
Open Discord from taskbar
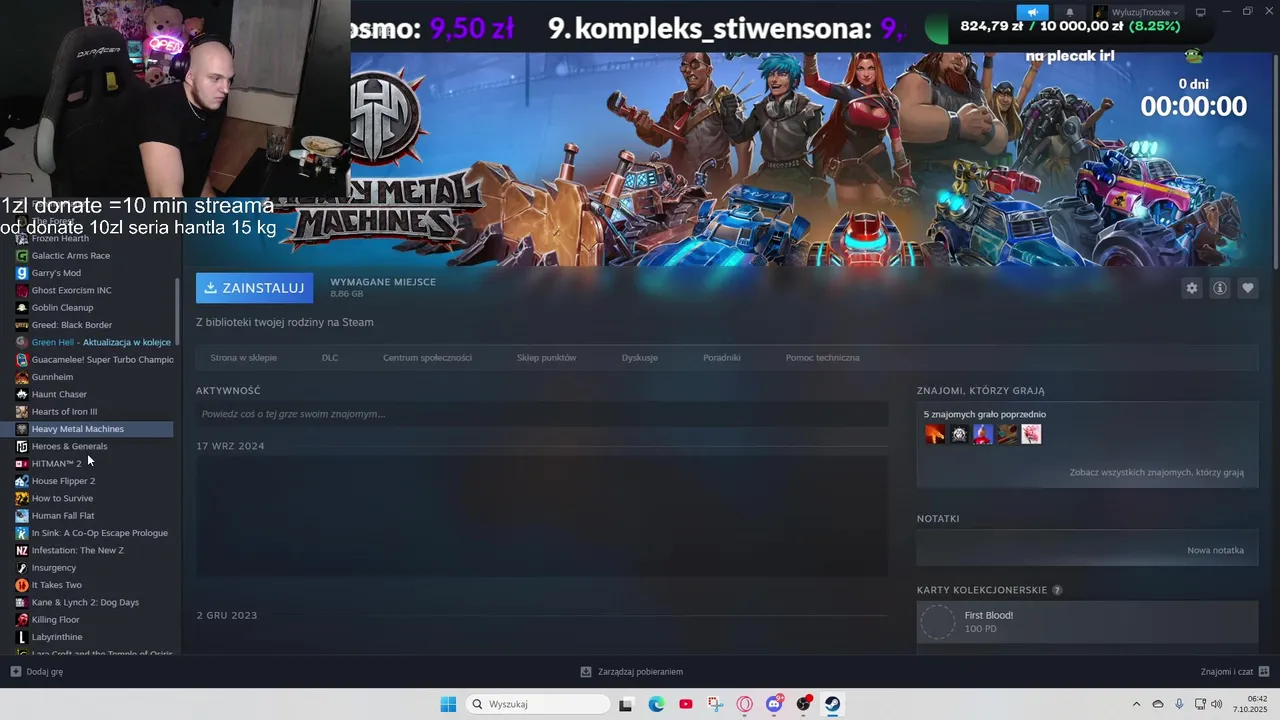774,704
